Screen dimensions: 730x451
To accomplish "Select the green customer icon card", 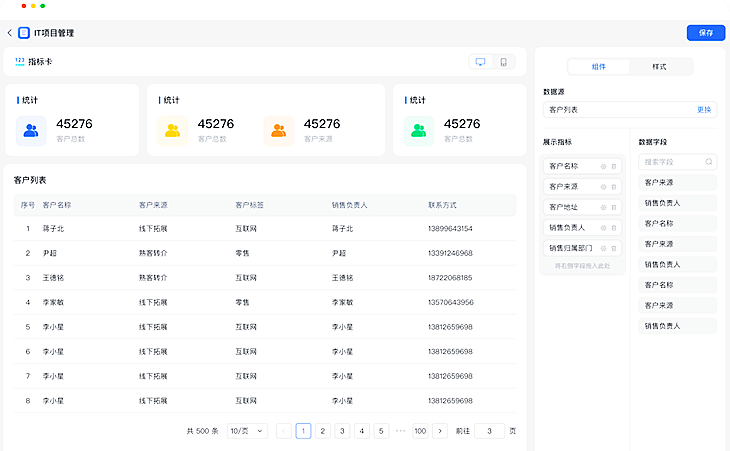I will pyautogui.click(x=419, y=131).
